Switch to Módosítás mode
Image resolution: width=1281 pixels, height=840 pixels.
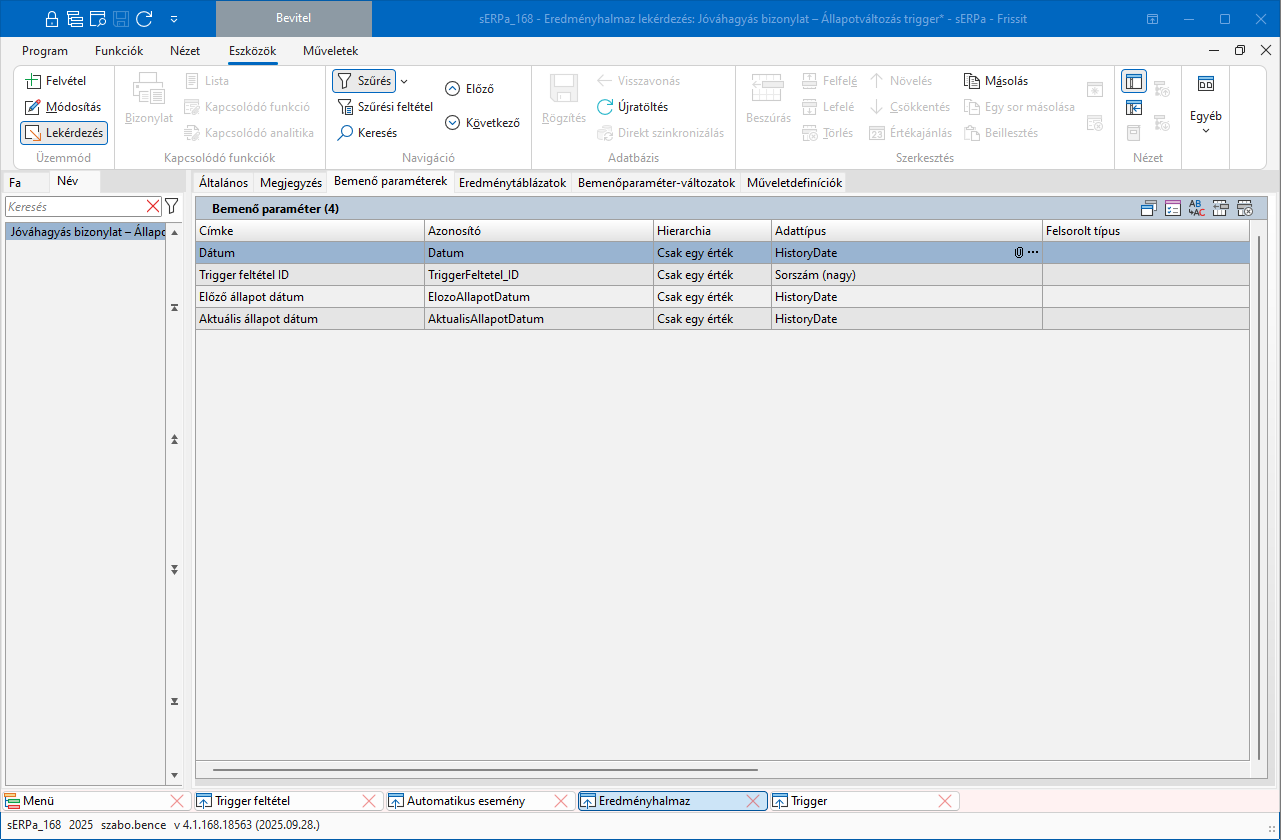pos(64,107)
